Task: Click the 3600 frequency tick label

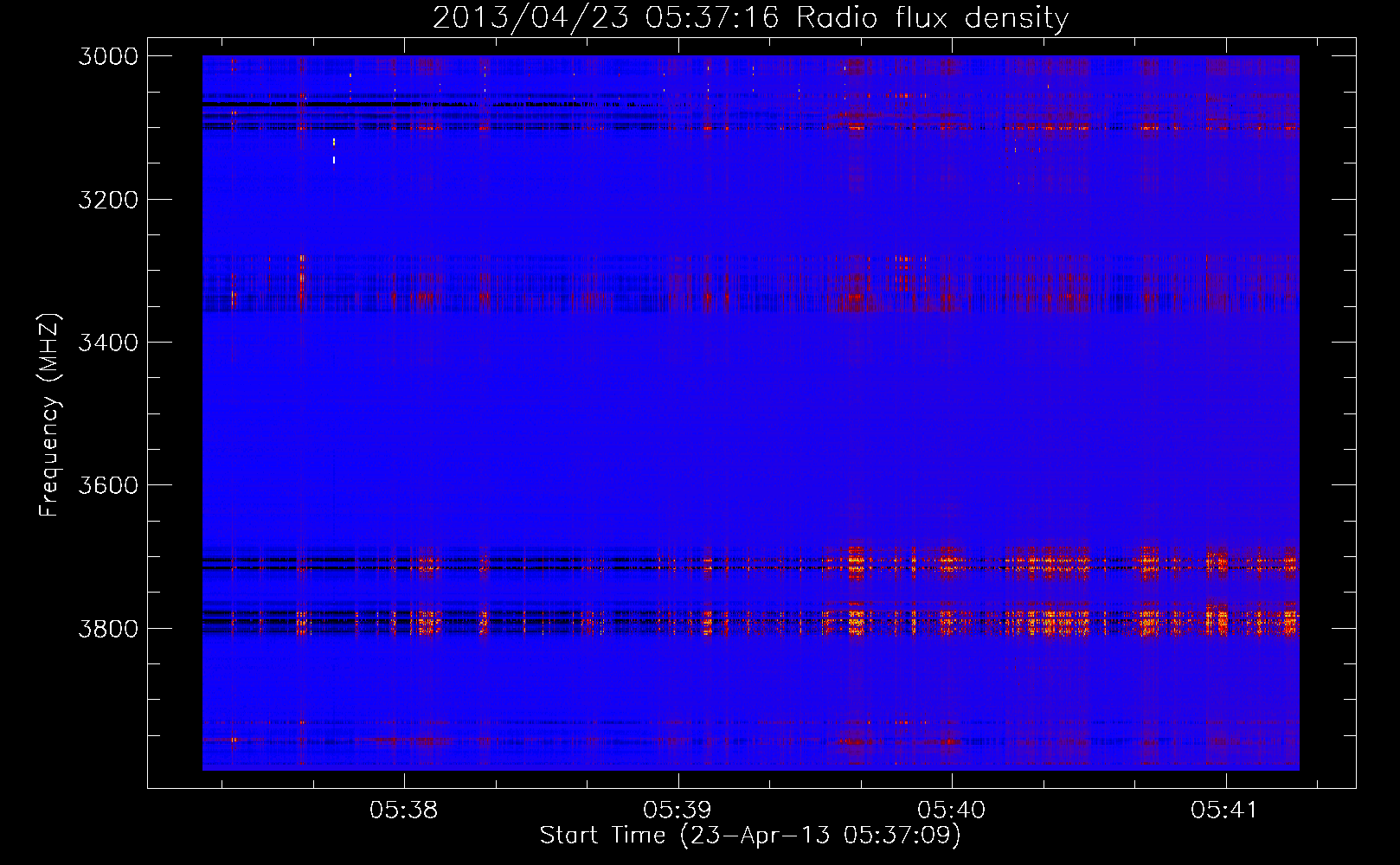Action: point(108,485)
